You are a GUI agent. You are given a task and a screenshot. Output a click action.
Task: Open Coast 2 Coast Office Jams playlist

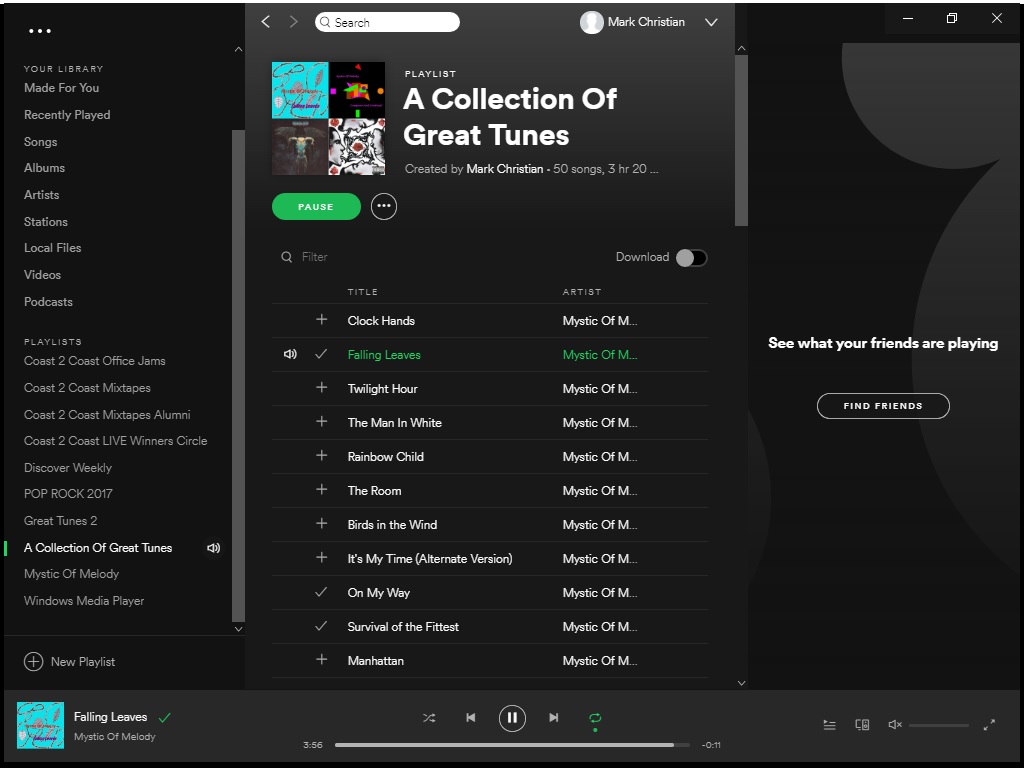(x=95, y=360)
